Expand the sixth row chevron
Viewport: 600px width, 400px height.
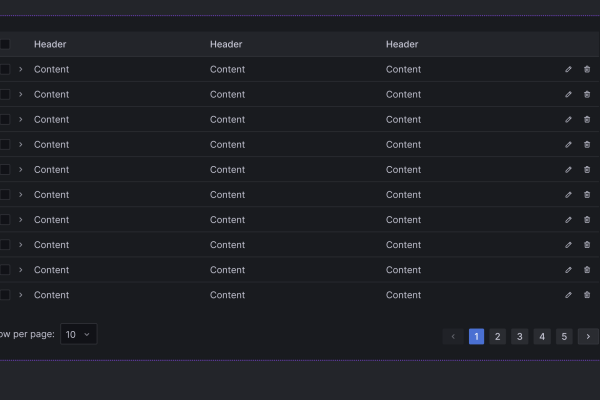click(x=20, y=194)
